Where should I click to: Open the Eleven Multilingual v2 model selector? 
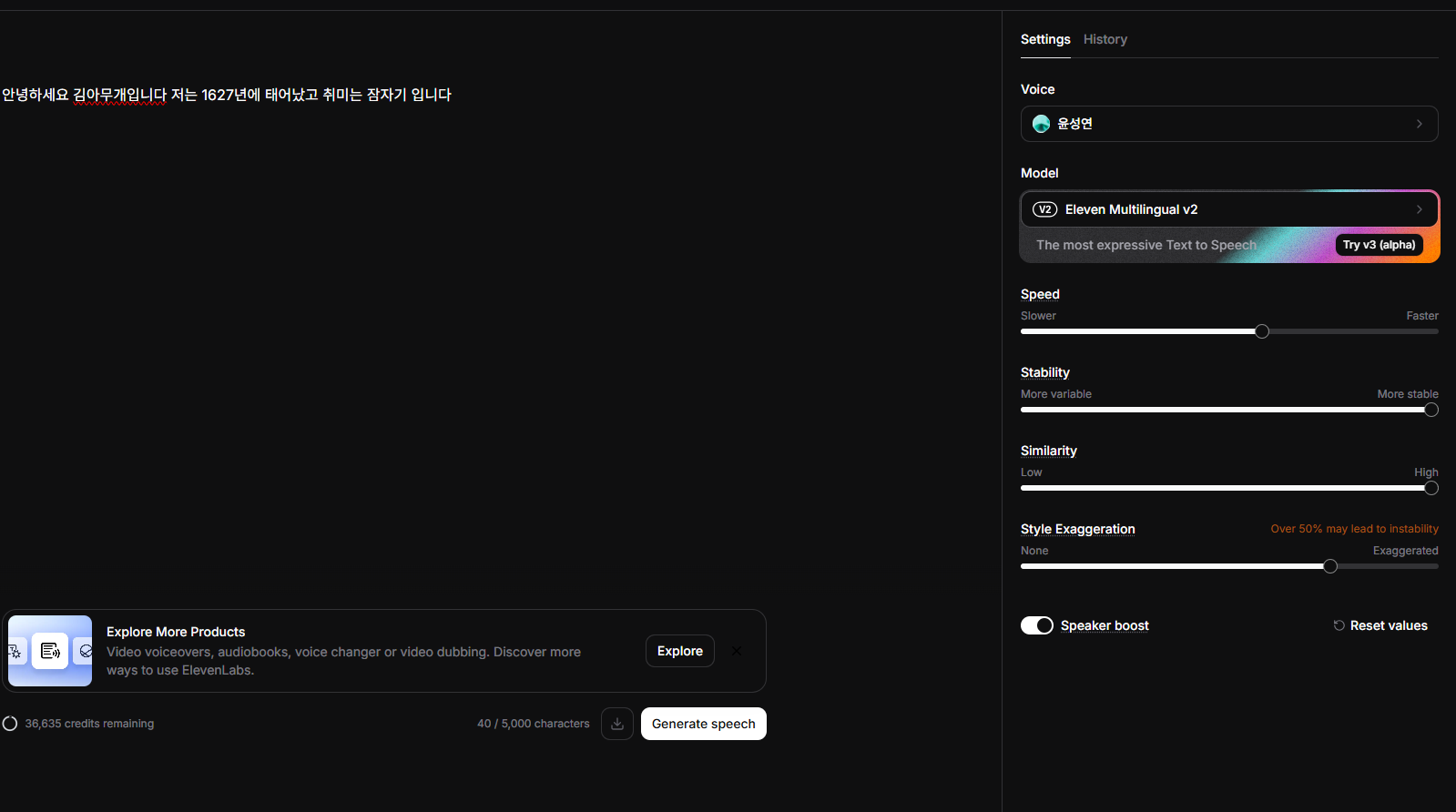[1229, 209]
